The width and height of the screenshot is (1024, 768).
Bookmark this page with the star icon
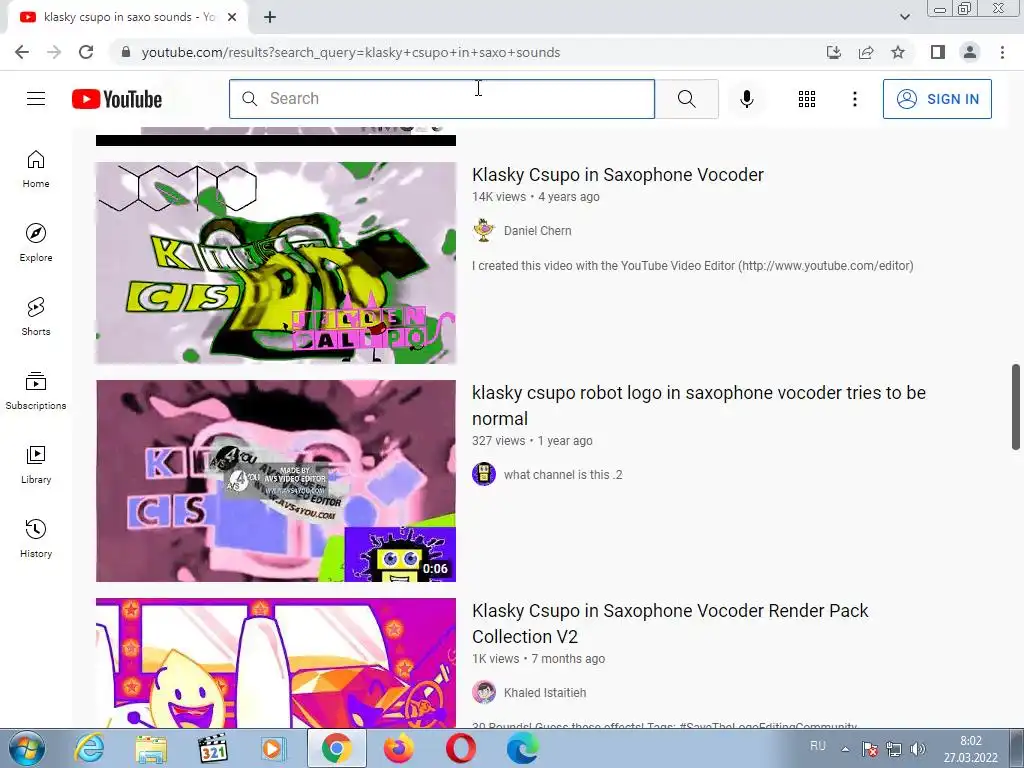point(898,52)
